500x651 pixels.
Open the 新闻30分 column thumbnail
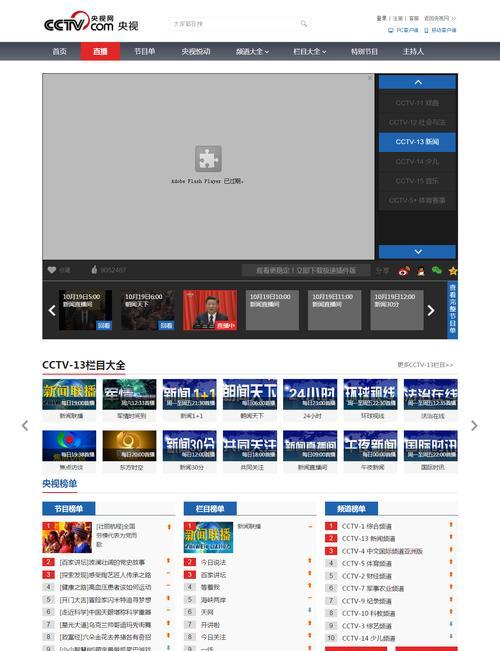tap(189, 445)
